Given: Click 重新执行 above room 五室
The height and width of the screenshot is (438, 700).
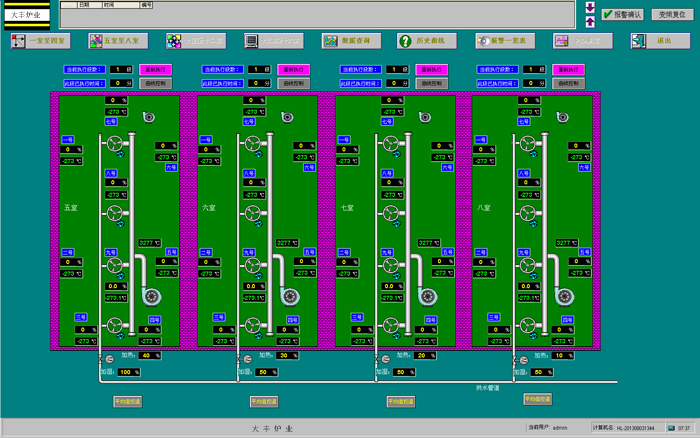Looking at the screenshot, I should tap(155, 70).
